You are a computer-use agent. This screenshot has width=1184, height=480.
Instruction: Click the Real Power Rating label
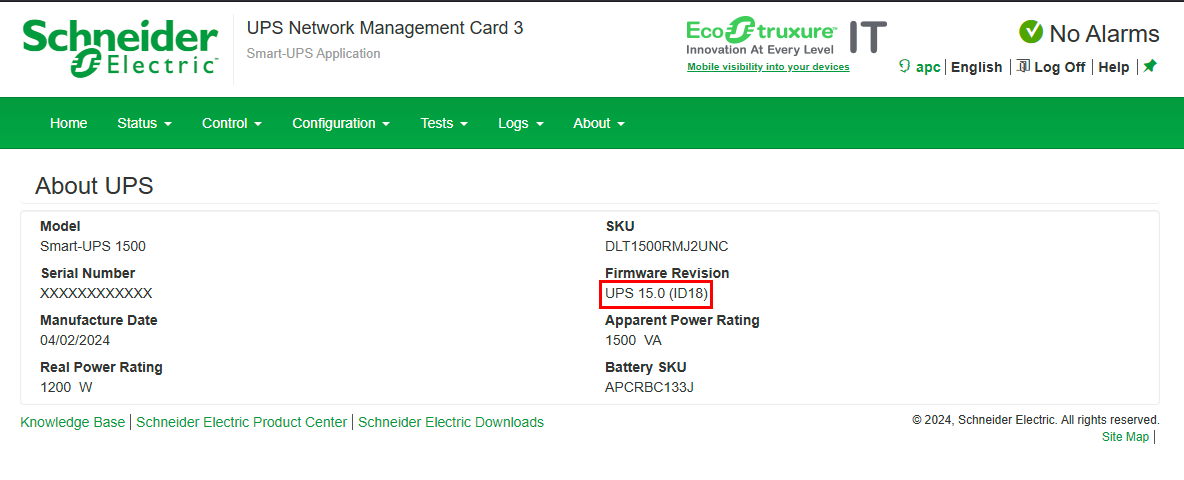[101, 368]
